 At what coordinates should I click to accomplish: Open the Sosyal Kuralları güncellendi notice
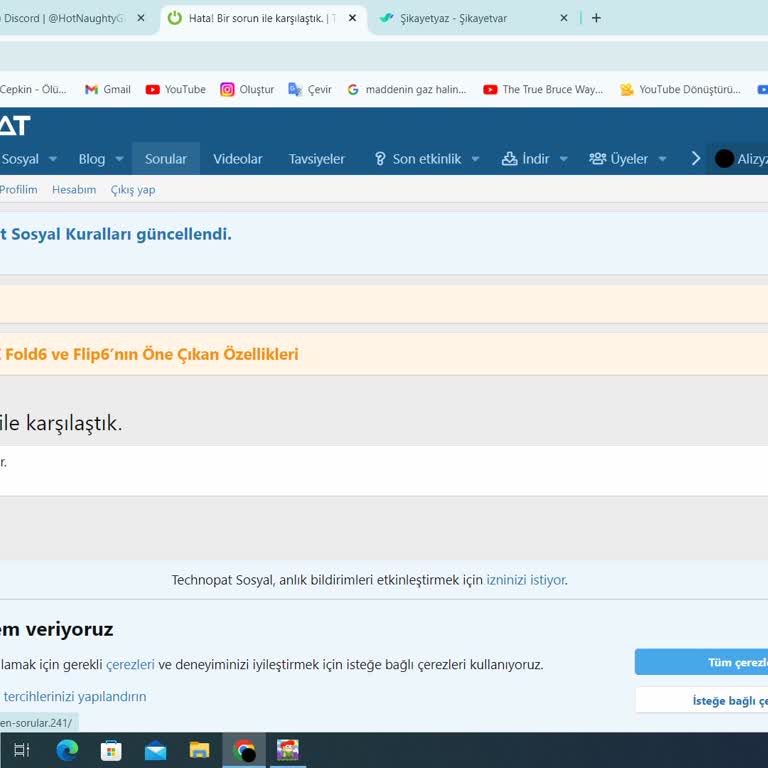[x=116, y=234]
